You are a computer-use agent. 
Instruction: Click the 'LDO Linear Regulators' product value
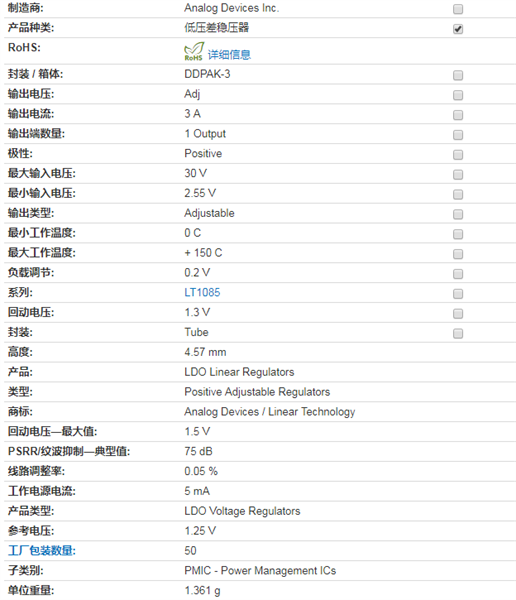(x=239, y=372)
